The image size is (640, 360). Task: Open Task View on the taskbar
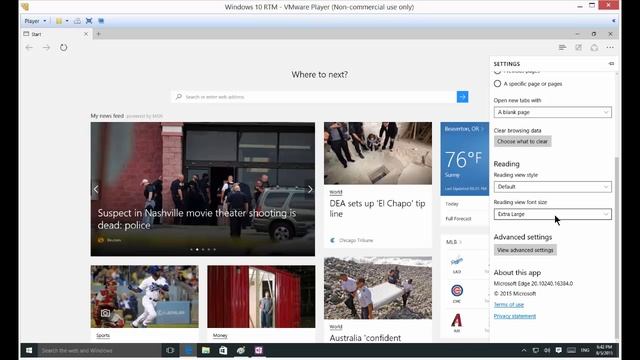pos(170,350)
